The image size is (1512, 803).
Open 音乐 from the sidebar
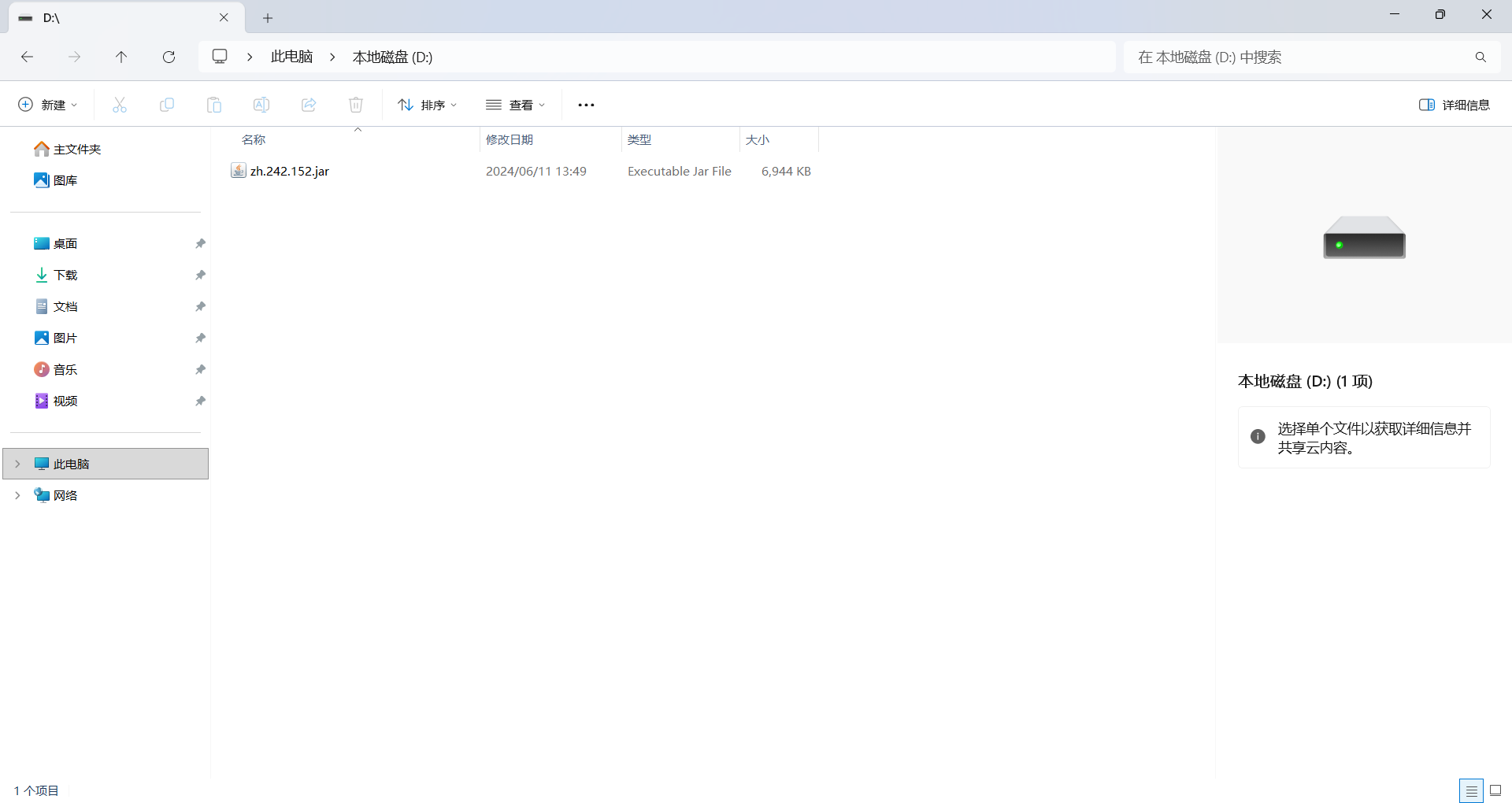pos(66,368)
